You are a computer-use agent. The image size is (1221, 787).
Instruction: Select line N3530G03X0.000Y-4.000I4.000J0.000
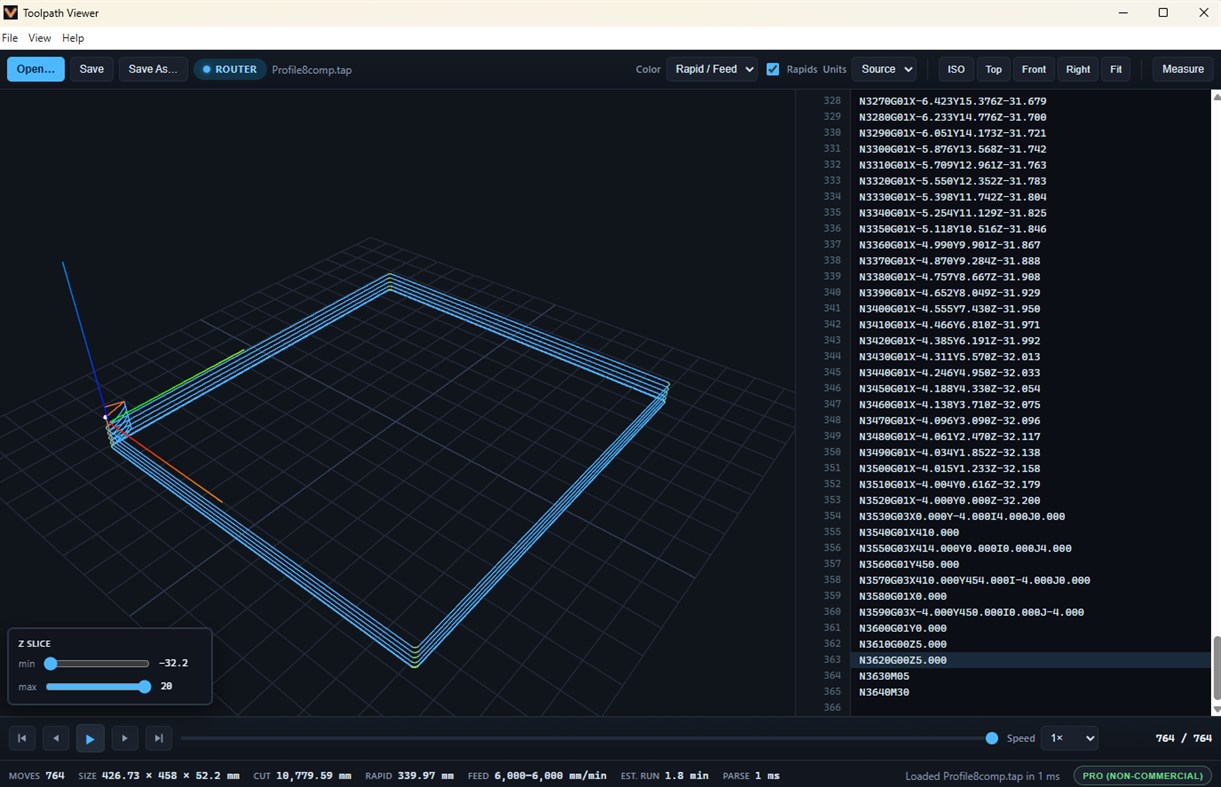coord(1030,516)
